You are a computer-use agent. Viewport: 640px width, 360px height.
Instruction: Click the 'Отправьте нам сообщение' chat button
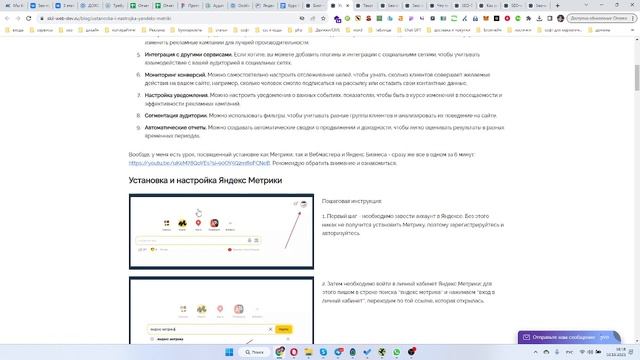[x=569, y=337]
